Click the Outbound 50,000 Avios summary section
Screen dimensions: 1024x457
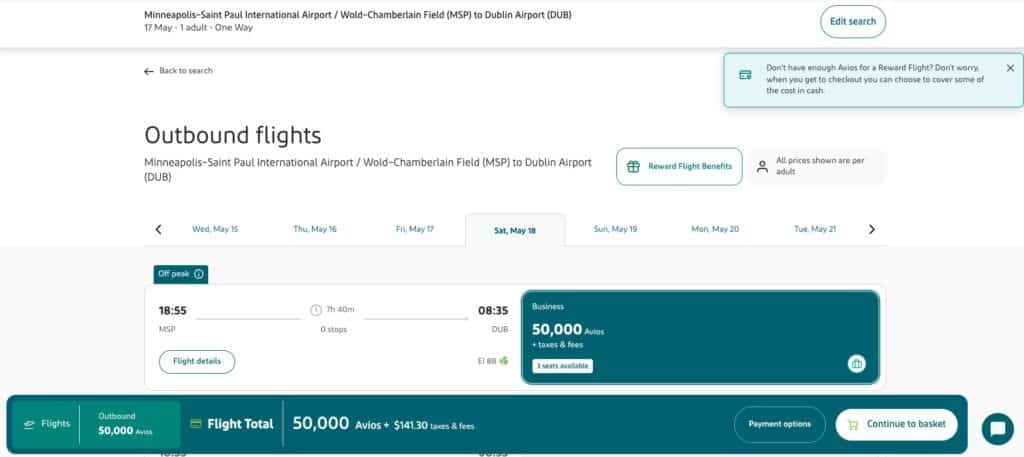click(129, 424)
